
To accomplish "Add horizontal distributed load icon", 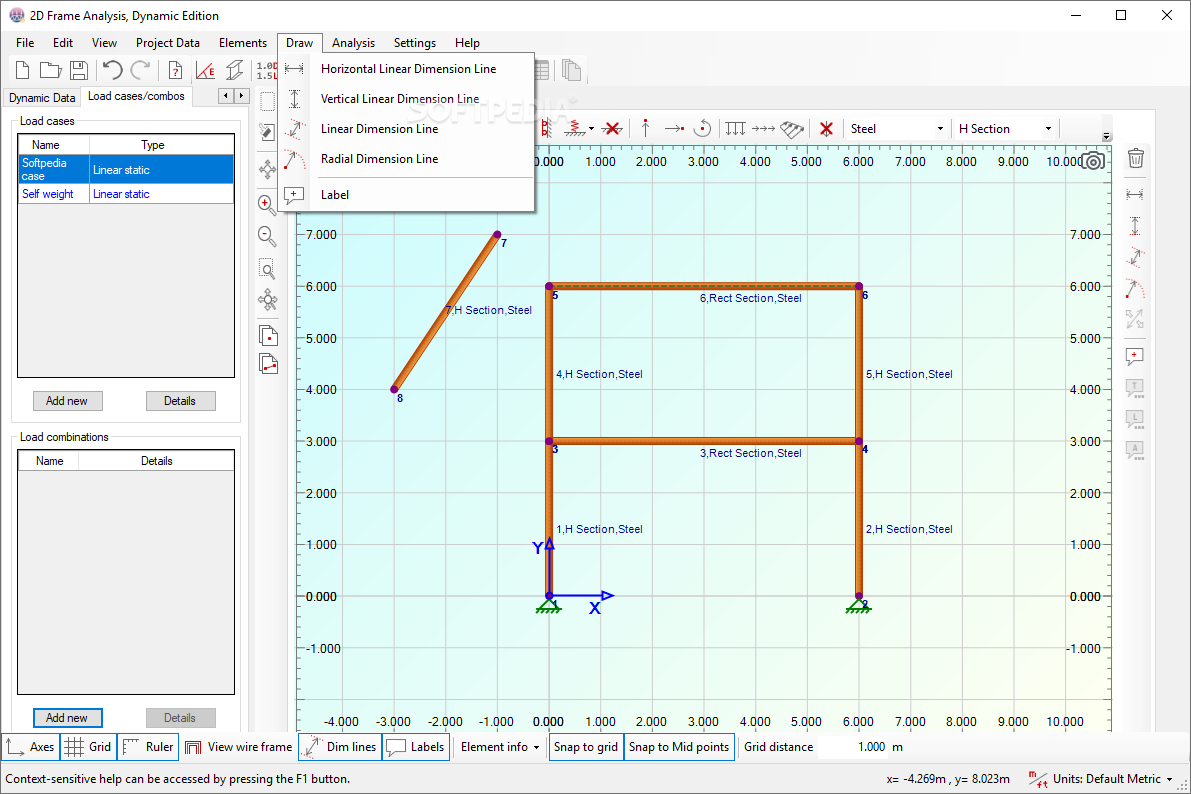I will coord(763,128).
